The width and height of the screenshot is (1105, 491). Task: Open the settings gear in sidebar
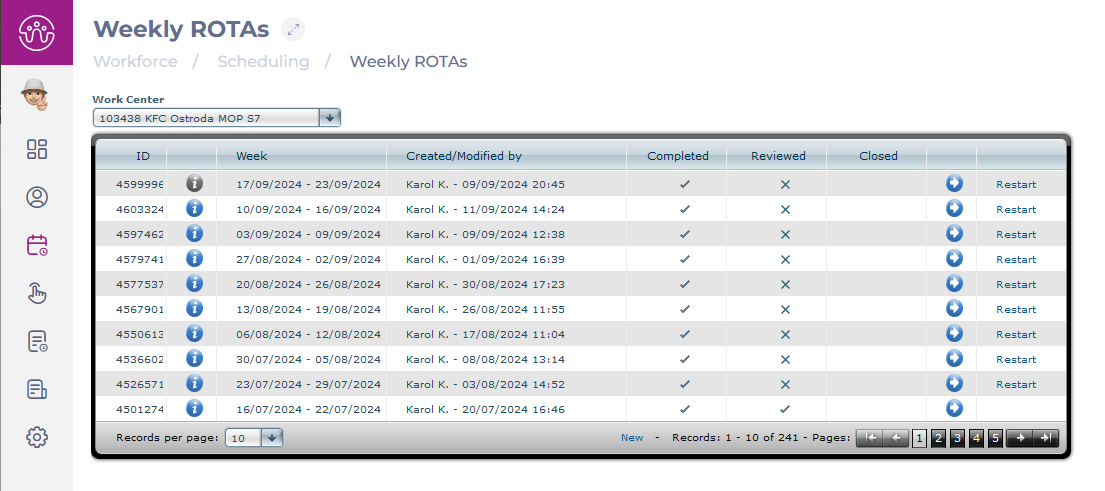[x=37, y=437]
